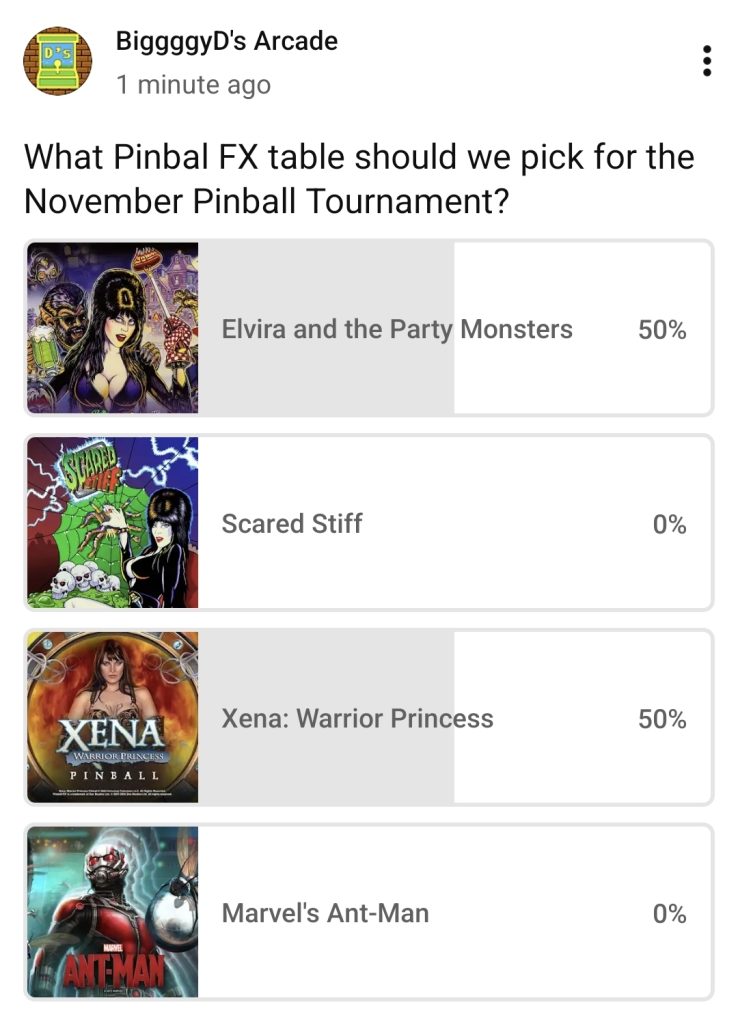Viewport: 738px width, 1024px height.
Task: Pick Marvel's Ant-Man in the poll
Action: tap(325, 912)
